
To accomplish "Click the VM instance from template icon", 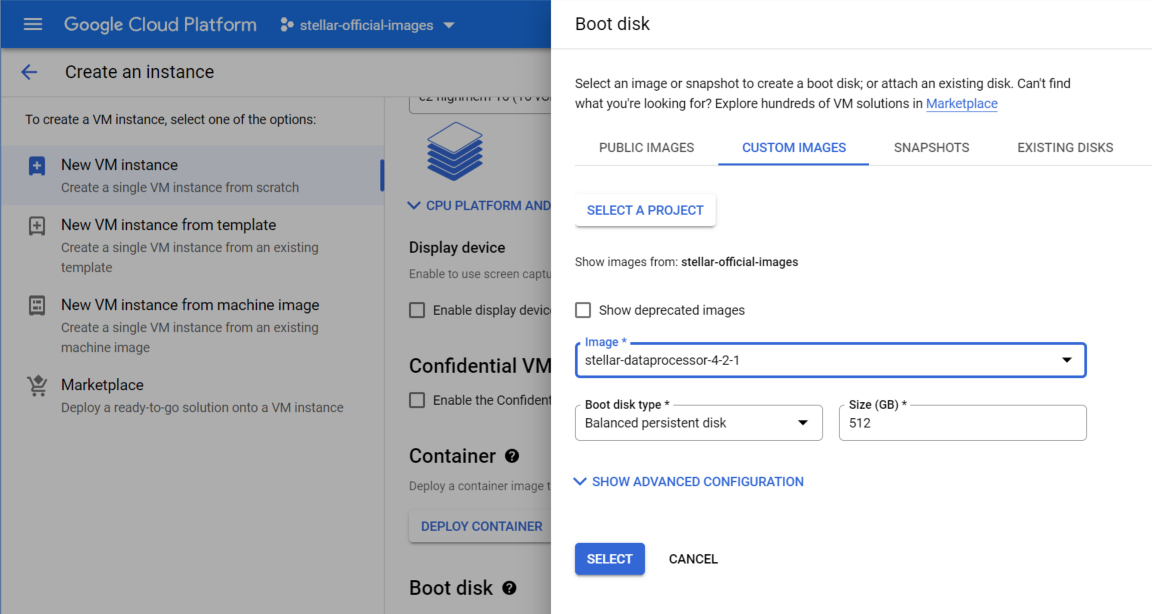I will [x=37, y=226].
